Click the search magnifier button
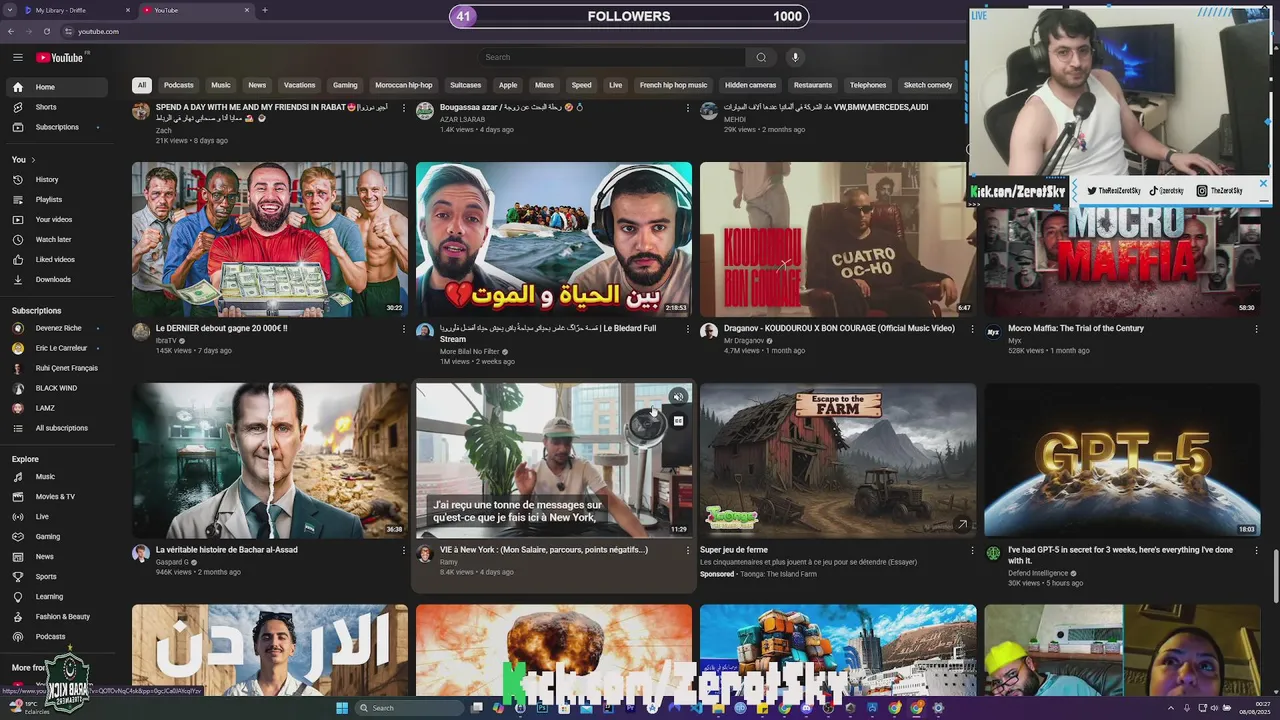The width and height of the screenshot is (1280, 720). pyautogui.click(x=761, y=57)
